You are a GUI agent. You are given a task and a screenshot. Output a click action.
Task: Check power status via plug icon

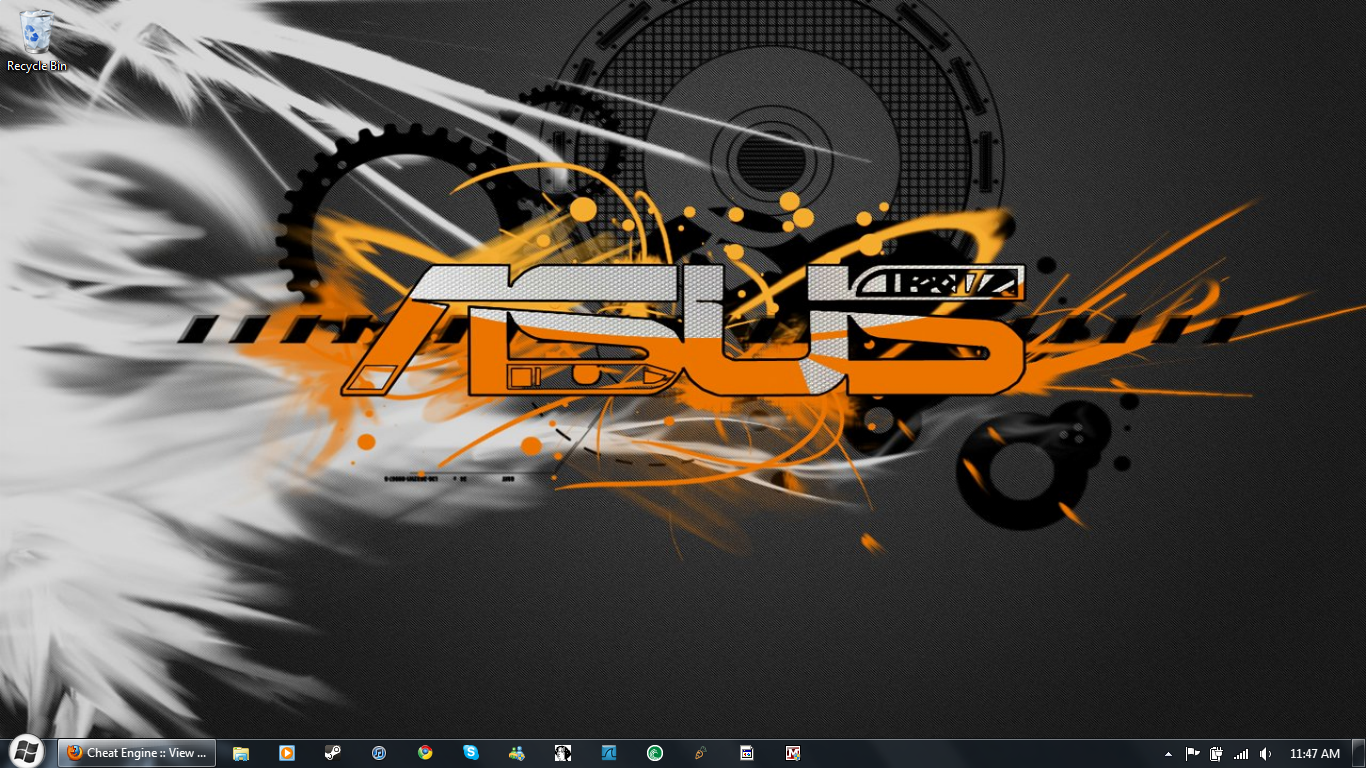pos(1216,753)
